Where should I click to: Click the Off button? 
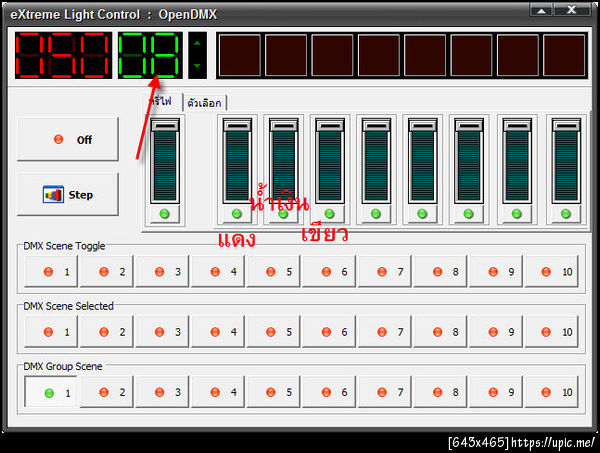click(68, 139)
